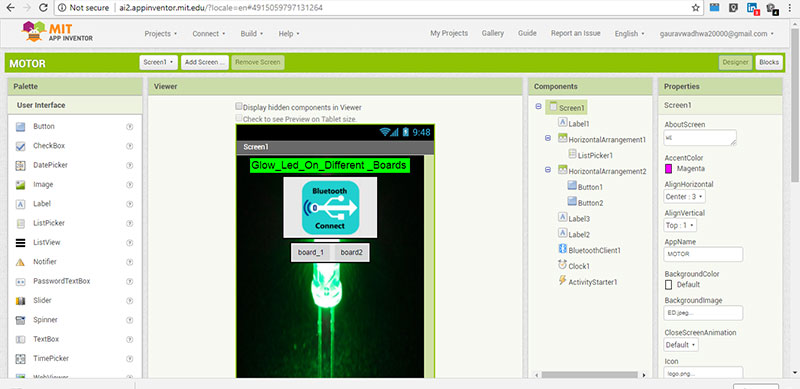Click the ListPicker palette icon
Image resolution: width=800 pixels, height=389 pixels.
pos(20,224)
